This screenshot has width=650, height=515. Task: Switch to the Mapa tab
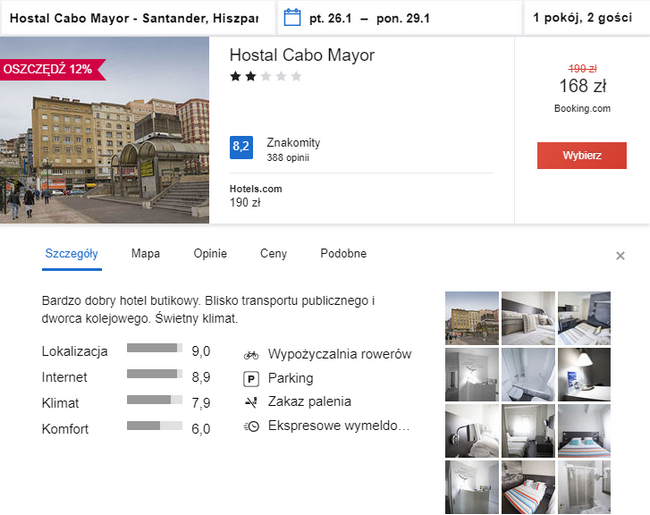(146, 253)
